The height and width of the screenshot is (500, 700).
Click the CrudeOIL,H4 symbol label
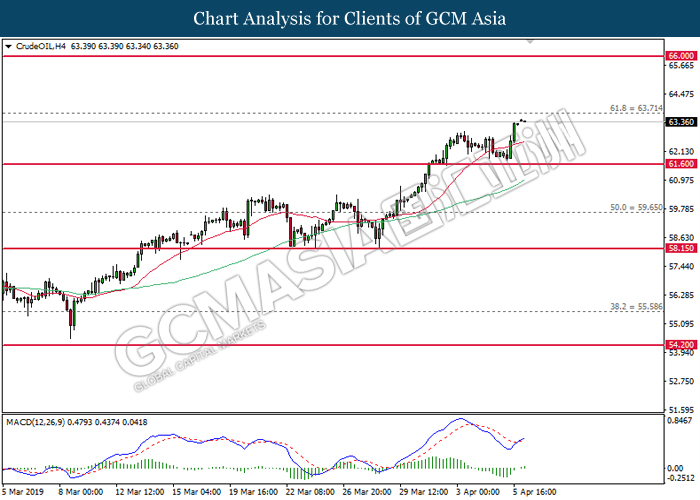tap(41, 46)
